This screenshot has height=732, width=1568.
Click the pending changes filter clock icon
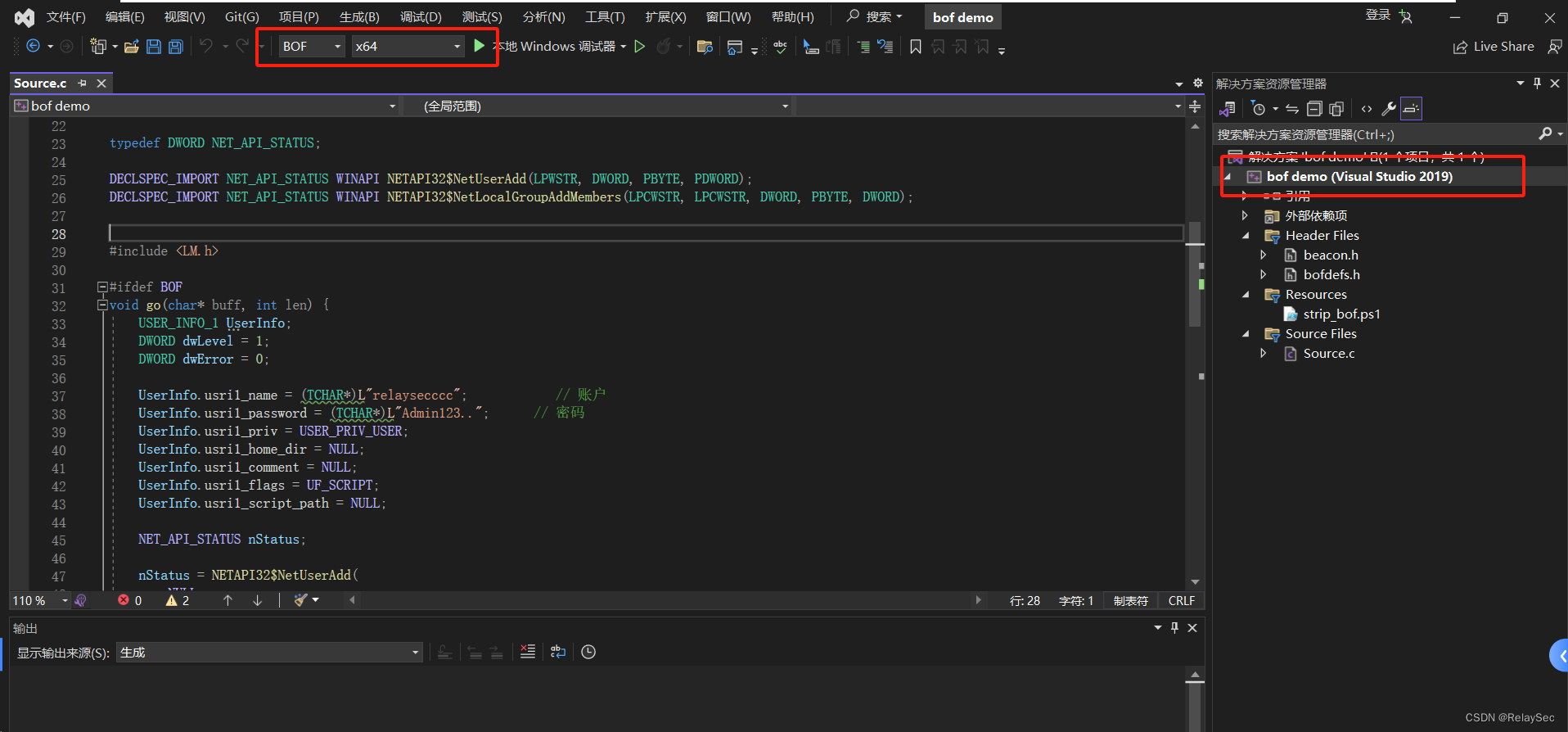point(1259,109)
